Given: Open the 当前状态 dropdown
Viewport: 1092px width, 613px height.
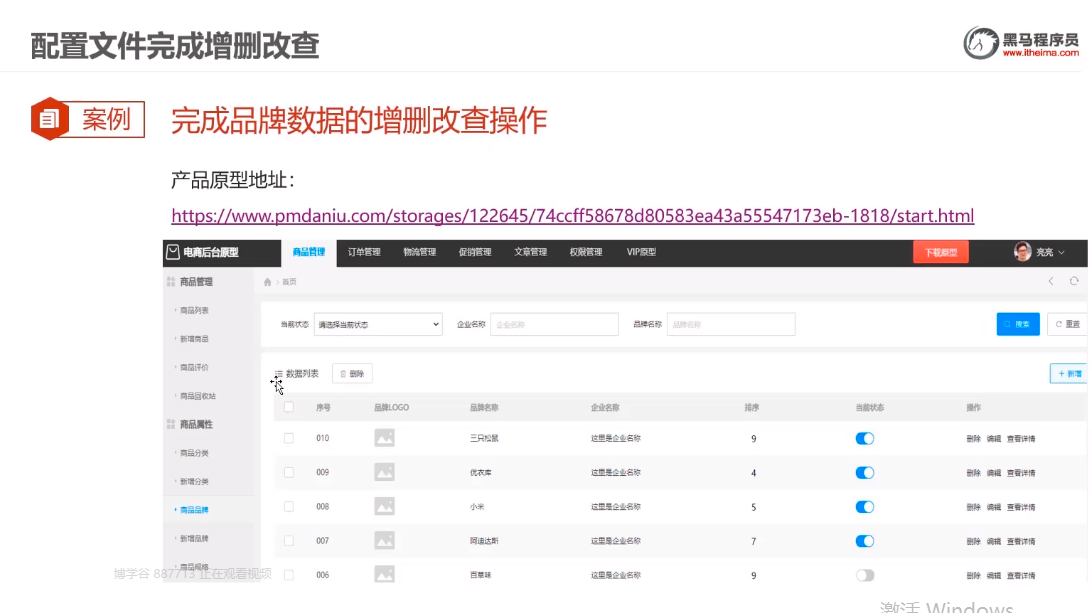Looking at the screenshot, I should [x=378, y=325].
